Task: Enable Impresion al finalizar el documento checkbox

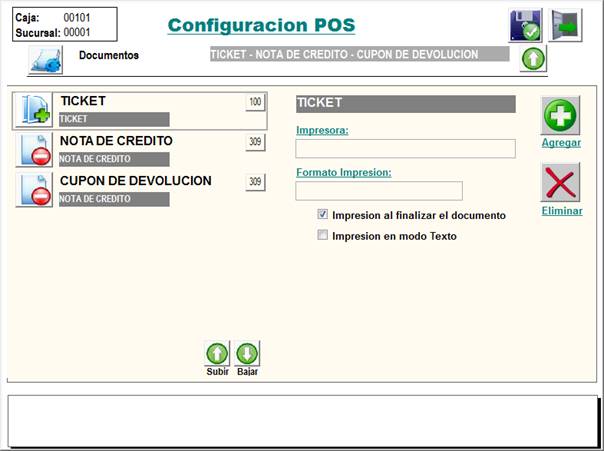Action: click(x=322, y=214)
